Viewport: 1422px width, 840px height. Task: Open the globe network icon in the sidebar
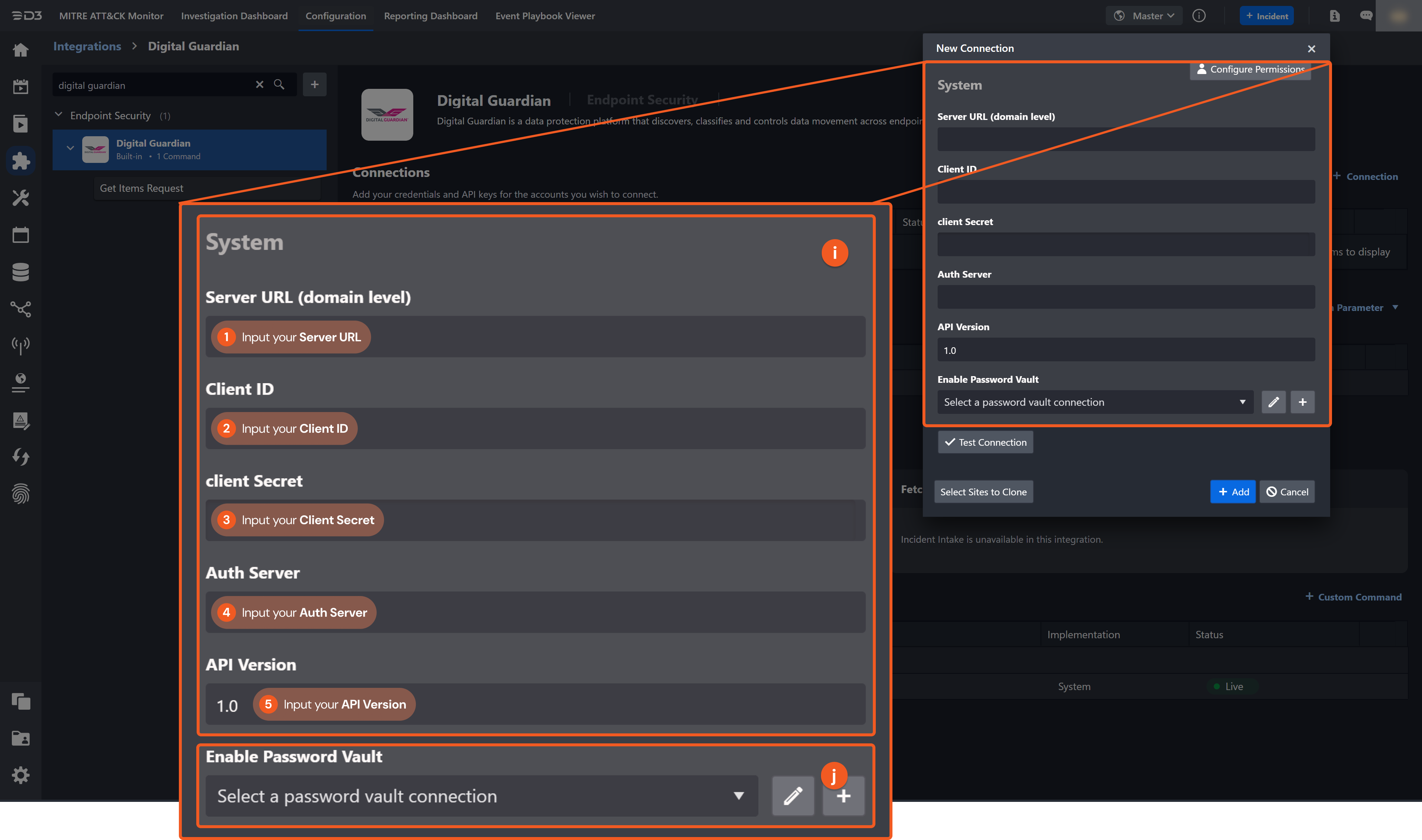coord(21,383)
